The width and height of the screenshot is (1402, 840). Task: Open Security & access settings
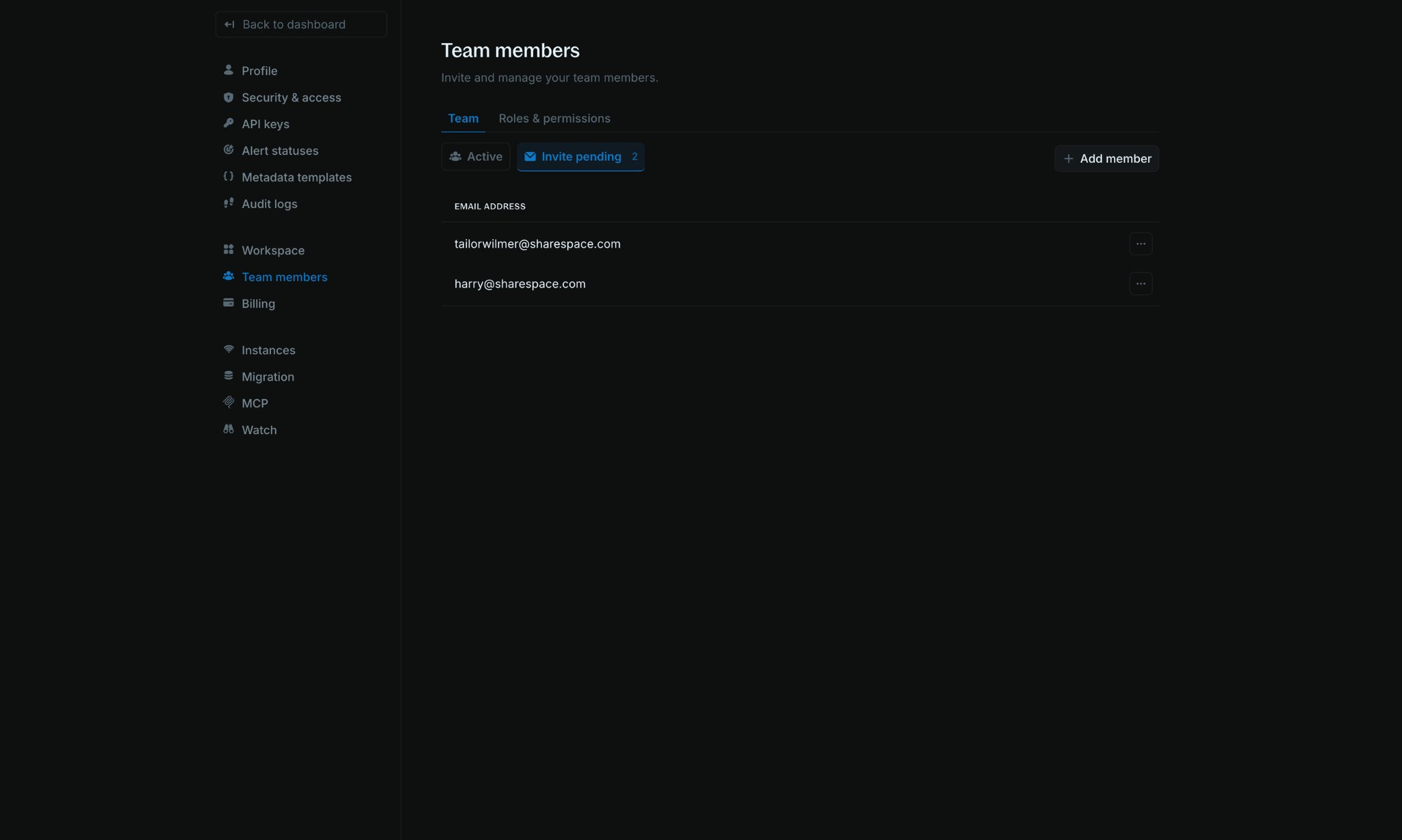(x=291, y=97)
